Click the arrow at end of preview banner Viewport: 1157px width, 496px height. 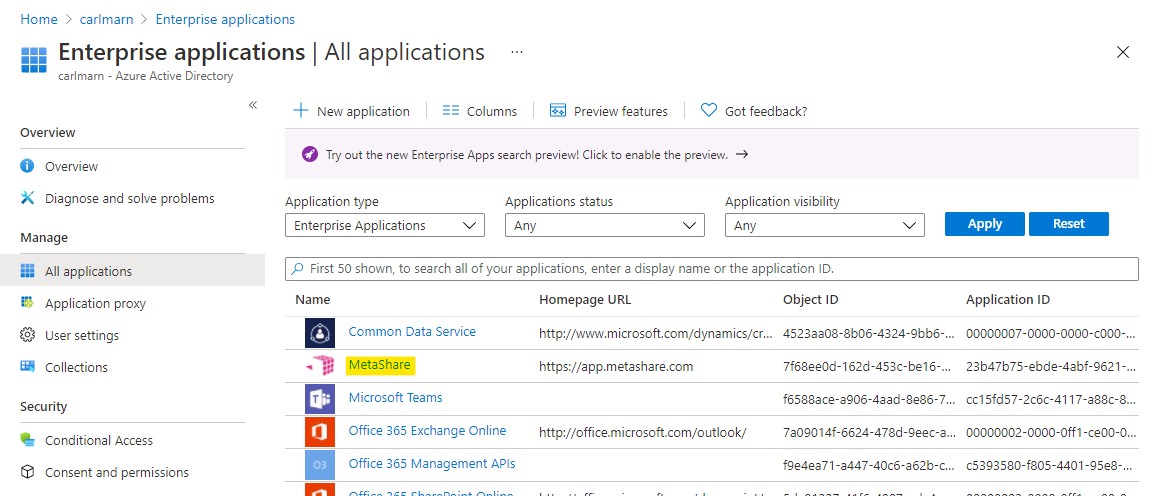click(742, 154)
